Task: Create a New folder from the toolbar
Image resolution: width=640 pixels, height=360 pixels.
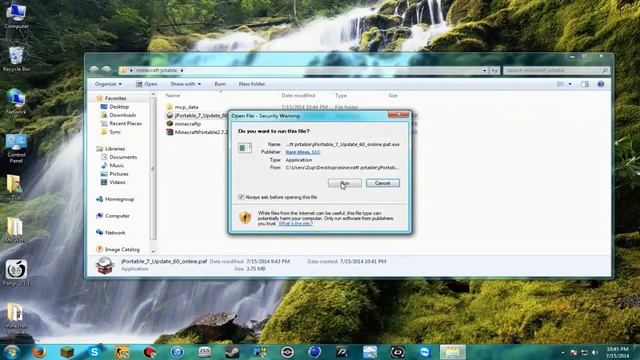Action: pyautogui.click(x=252, y=84)
